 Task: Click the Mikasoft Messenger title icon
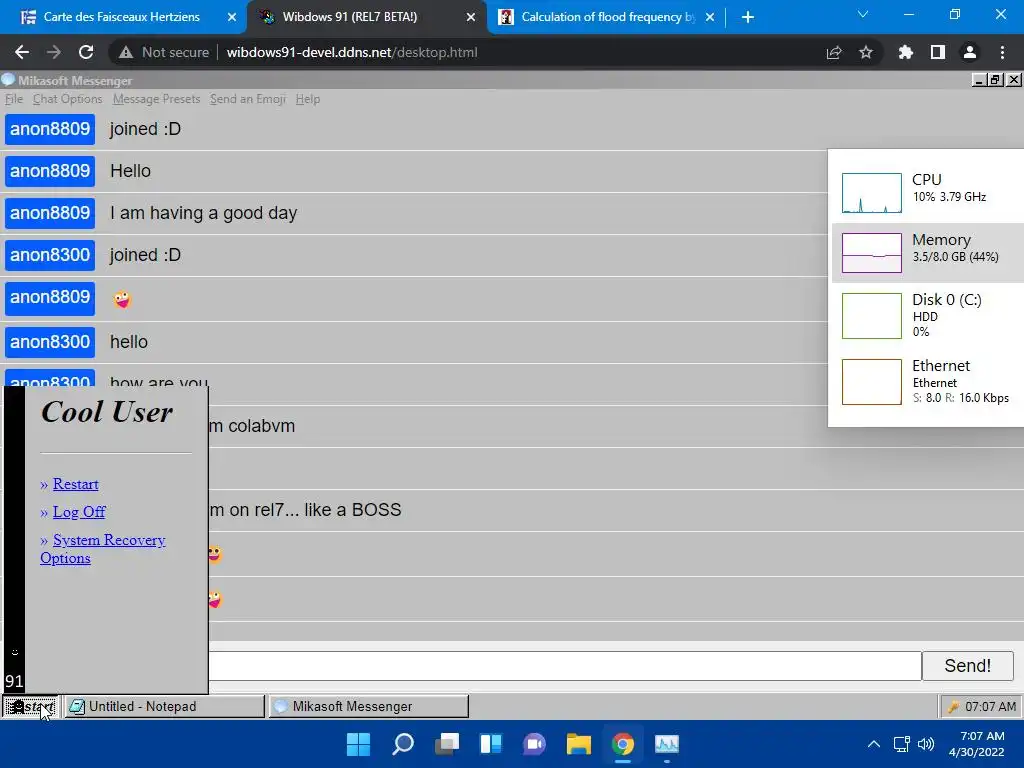[8, 80]
